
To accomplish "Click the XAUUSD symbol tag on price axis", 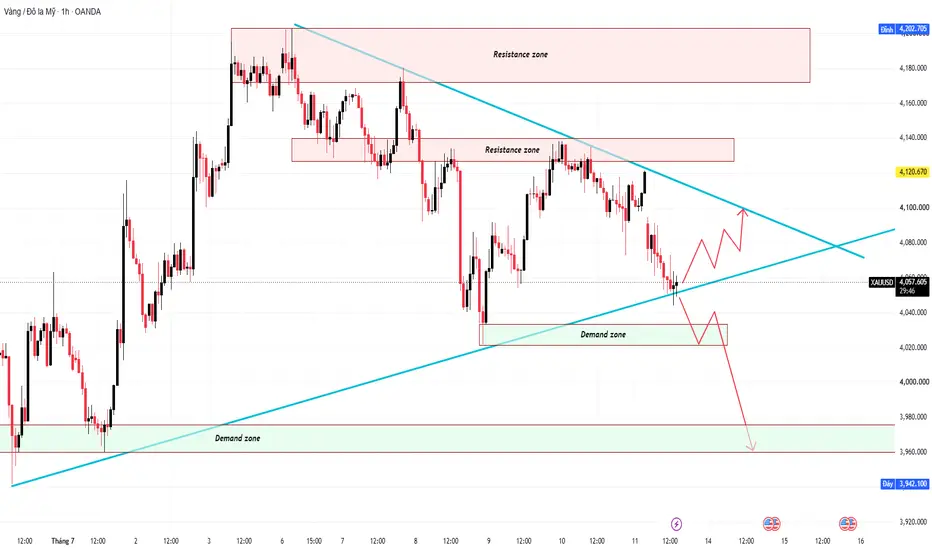I will (x=881, y=282).
